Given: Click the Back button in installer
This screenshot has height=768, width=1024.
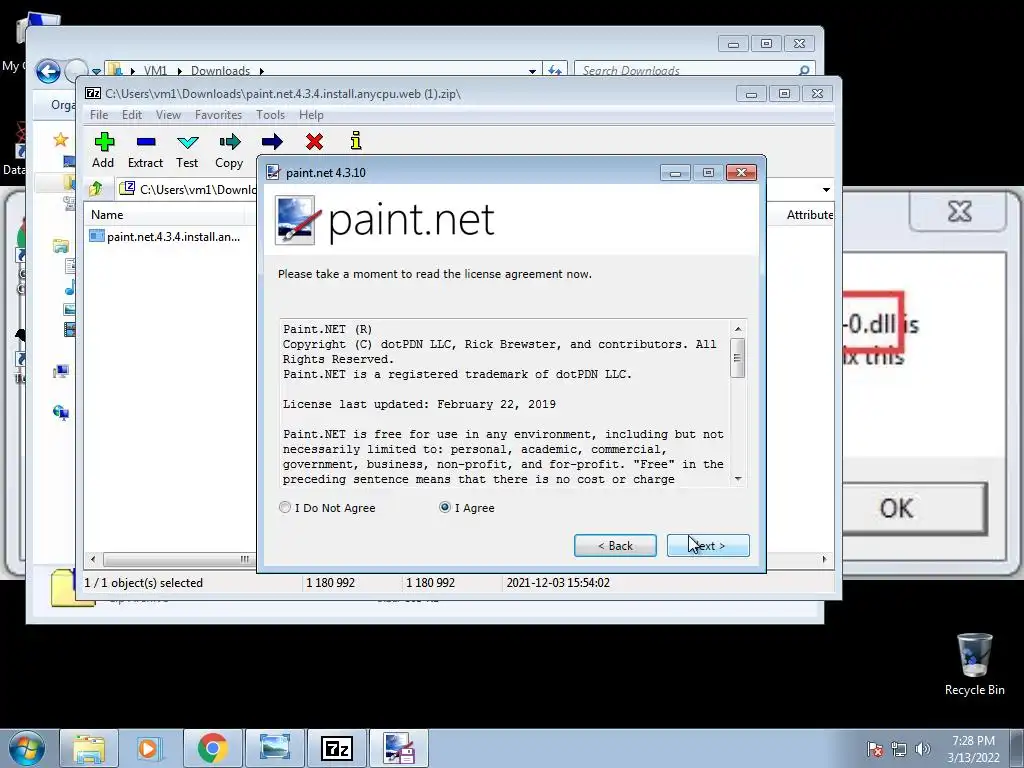Looking at the screenshot, I should pyautogui.click(x=615, y=545).
